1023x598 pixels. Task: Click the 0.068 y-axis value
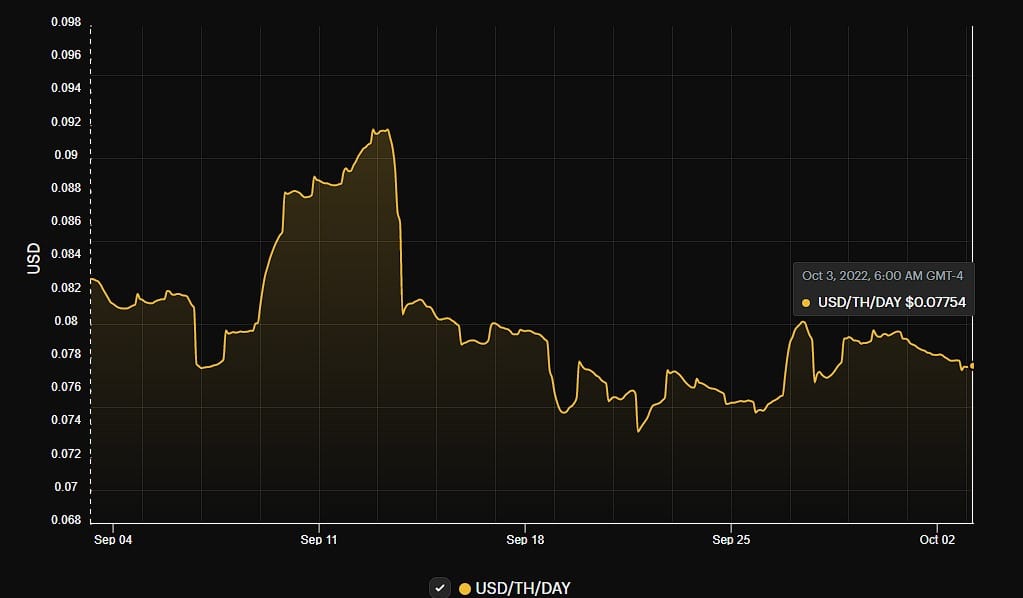[x=66, y=520]
